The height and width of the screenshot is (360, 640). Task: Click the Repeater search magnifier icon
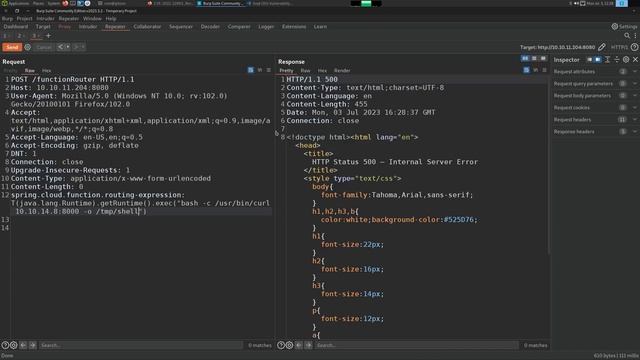(x=627, y=36)
